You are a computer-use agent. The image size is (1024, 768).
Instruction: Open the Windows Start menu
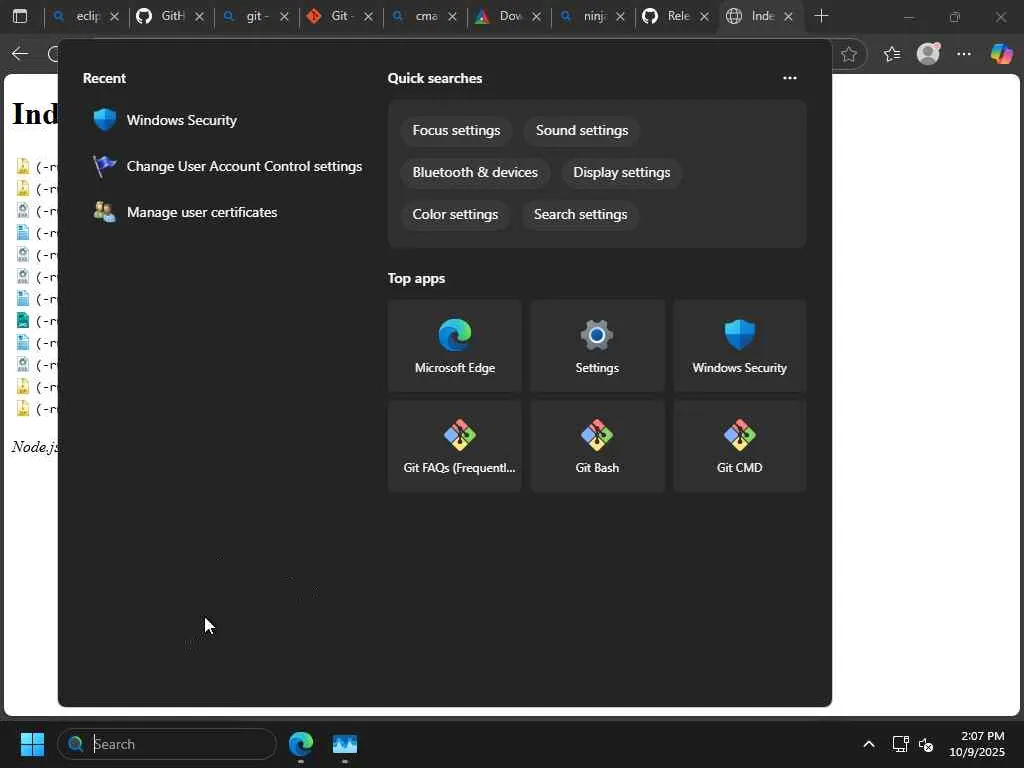click(x=32, y=744)
